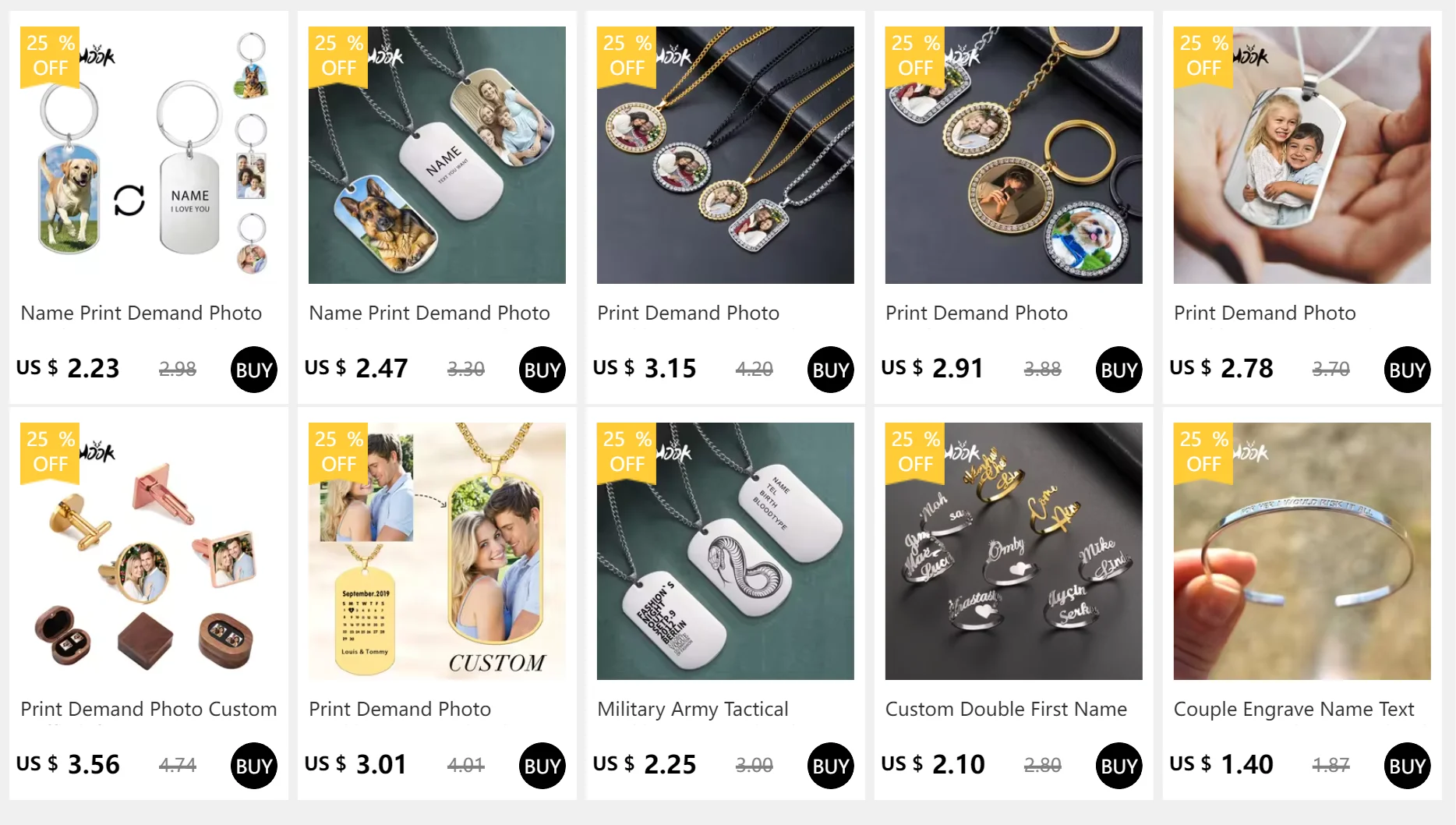
Task: Click BUY button for the US $3.01 item
Action: coord(542,766)
